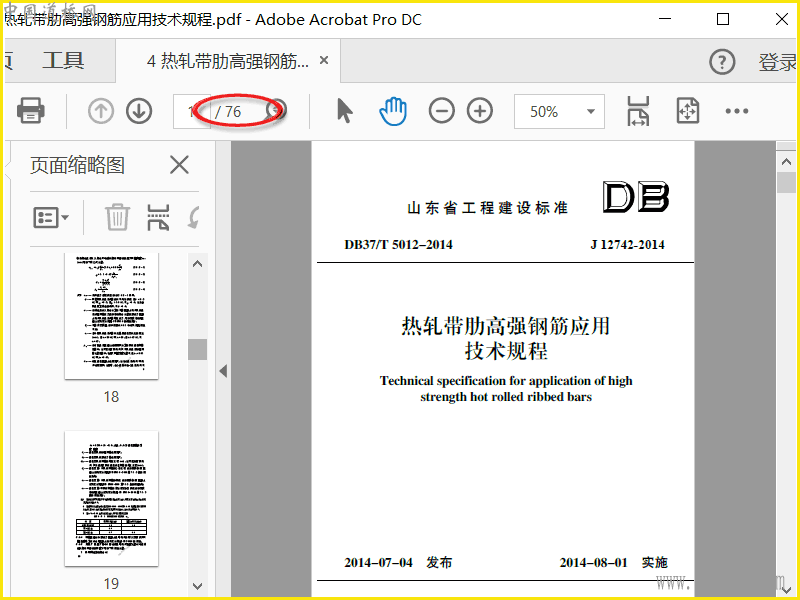Click the 技术规程 title line
This screenshot has height=600, width=800.
click(x=506, y=351)
